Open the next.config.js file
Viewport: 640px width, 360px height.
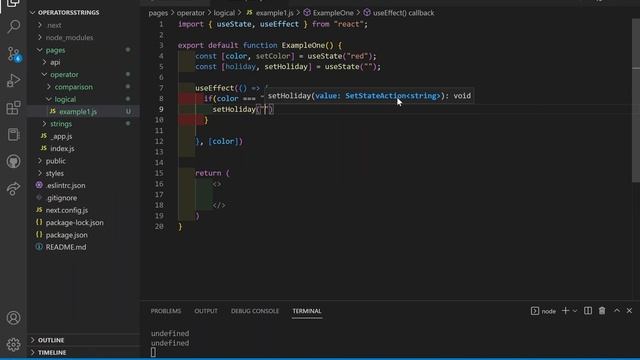coord(67,210)
